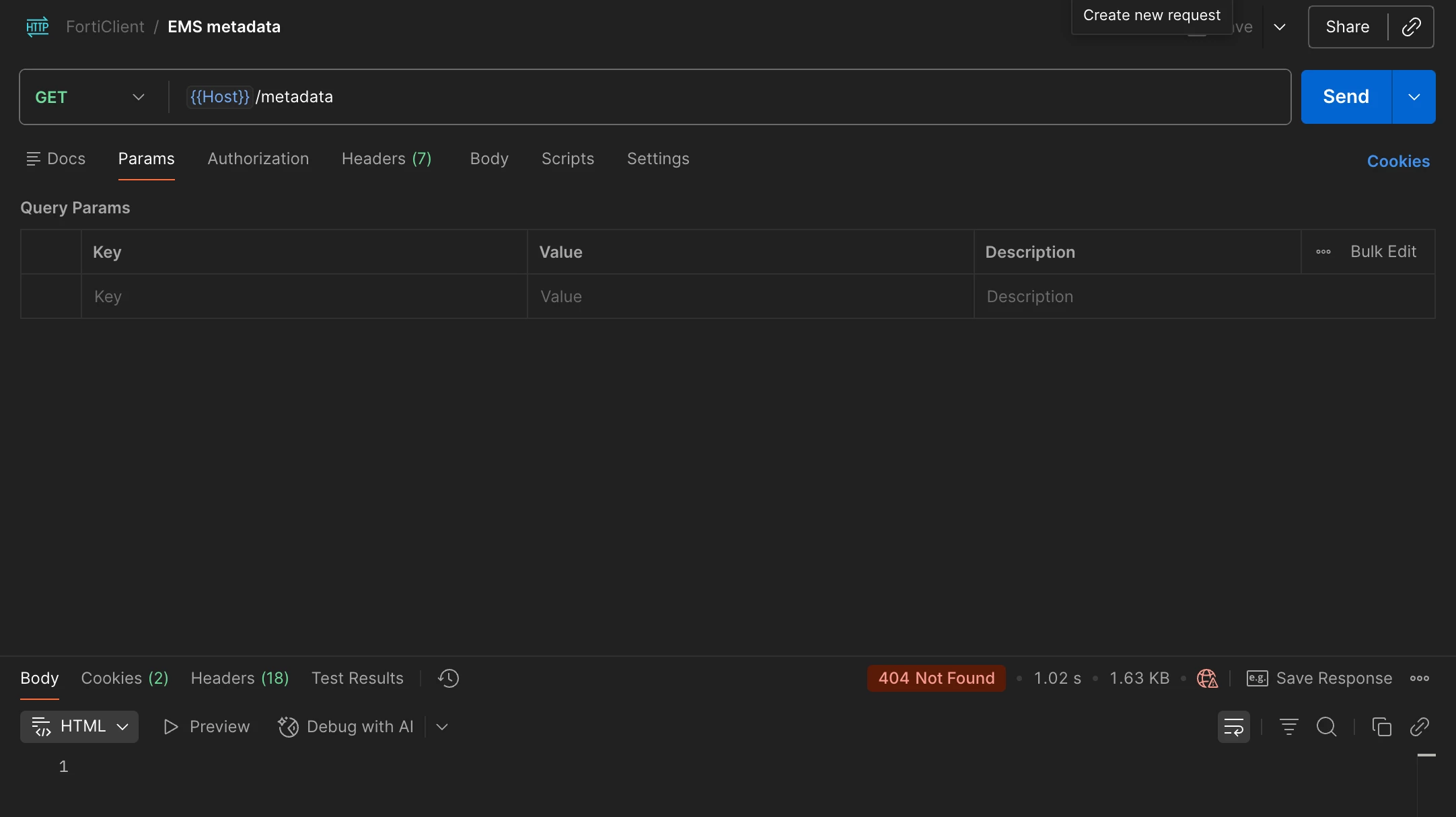
Task: Expand the Send options arrow
Action: click(x=1414, y=97)
